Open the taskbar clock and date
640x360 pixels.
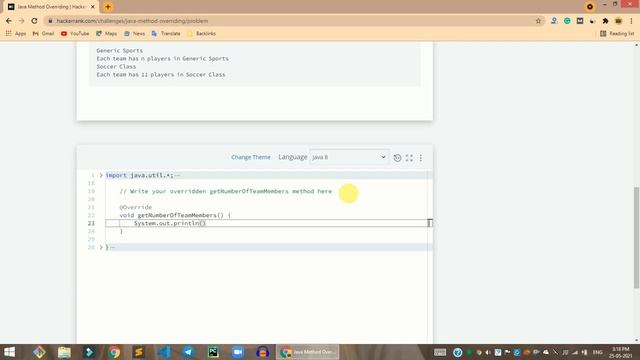621,352
